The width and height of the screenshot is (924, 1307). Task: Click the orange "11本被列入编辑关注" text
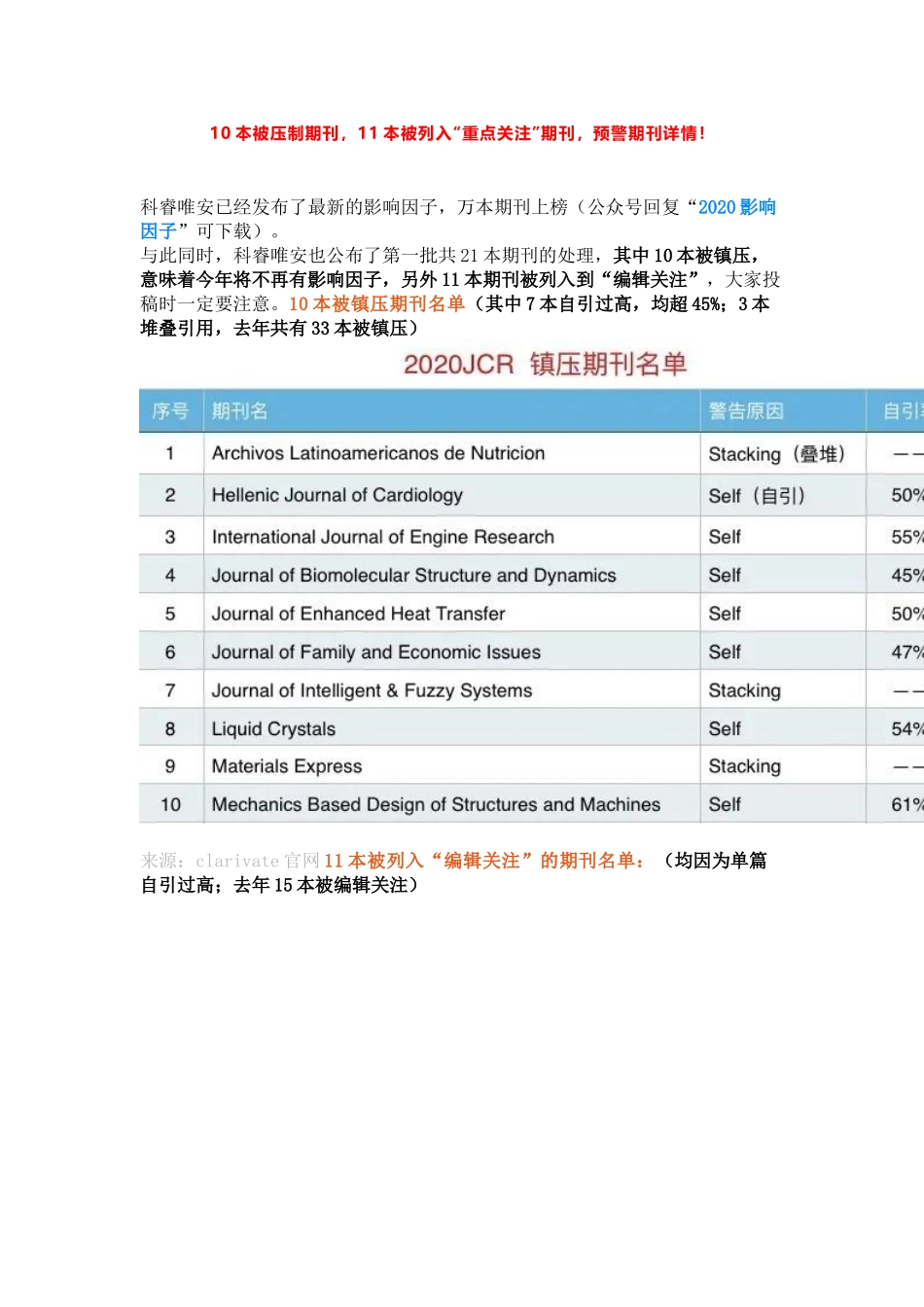(484, 861)
